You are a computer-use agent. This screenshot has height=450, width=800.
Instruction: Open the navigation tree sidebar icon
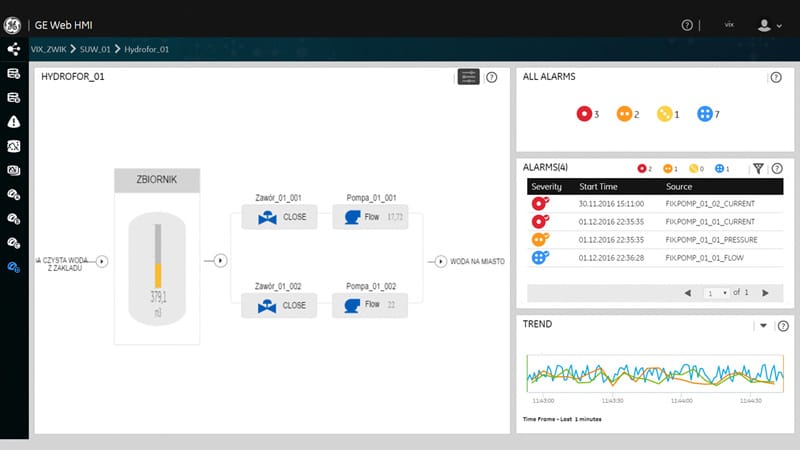[14, 48]
